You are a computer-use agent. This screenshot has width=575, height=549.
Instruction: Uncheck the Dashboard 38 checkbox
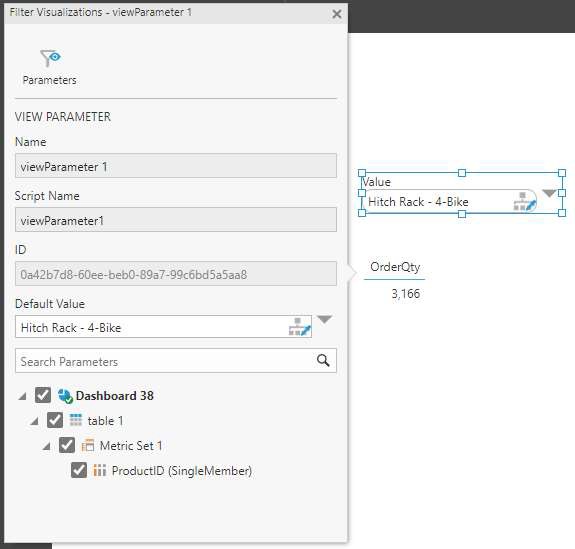[x=43, y=395]
